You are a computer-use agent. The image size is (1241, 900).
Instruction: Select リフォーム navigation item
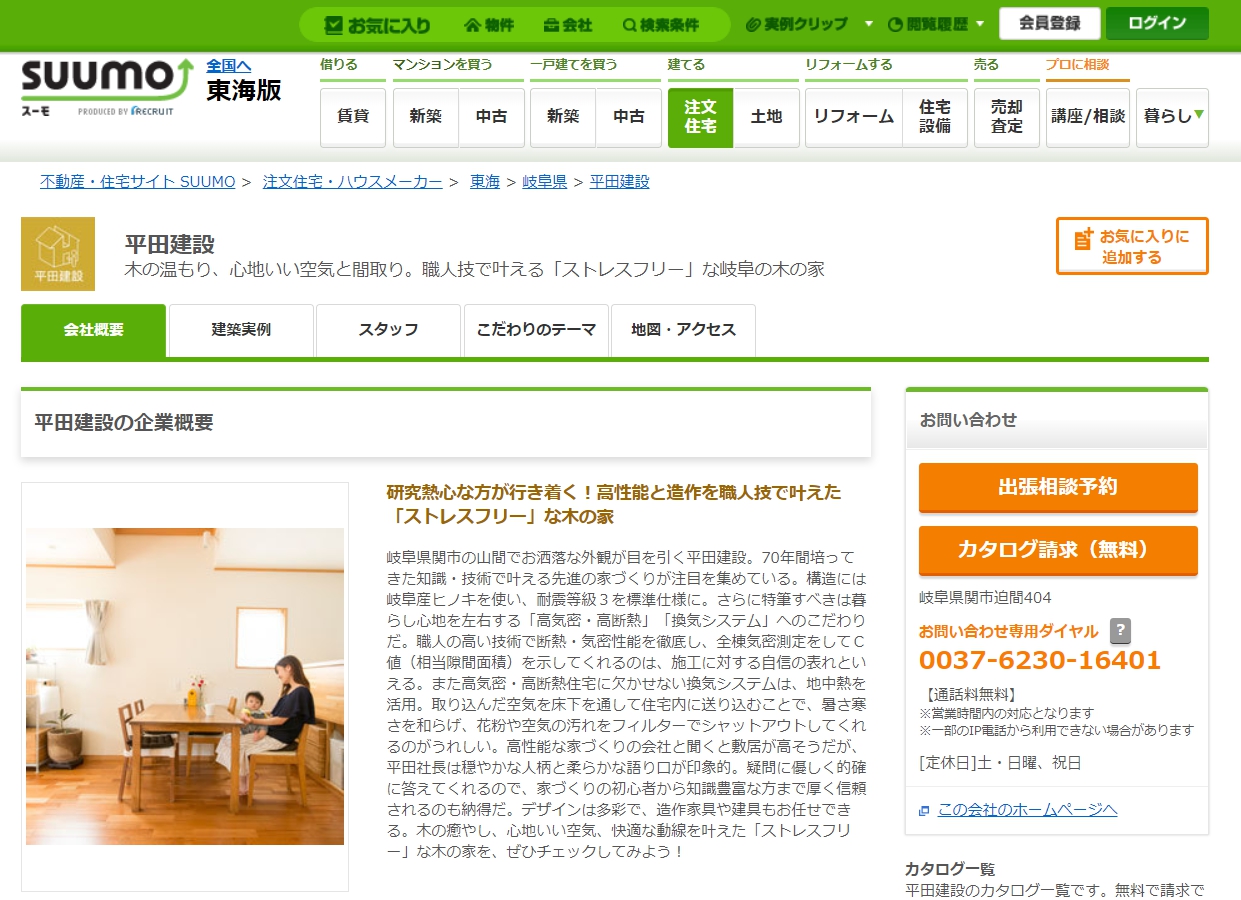[x=853, y=117]
